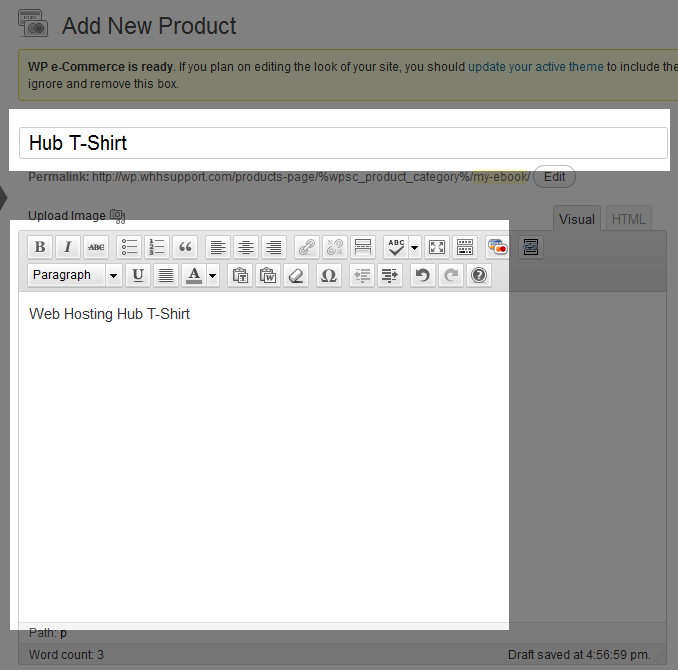Apply strikethrough to text
Viewport: 678px width, 670px height.
(x=95, y=247)
